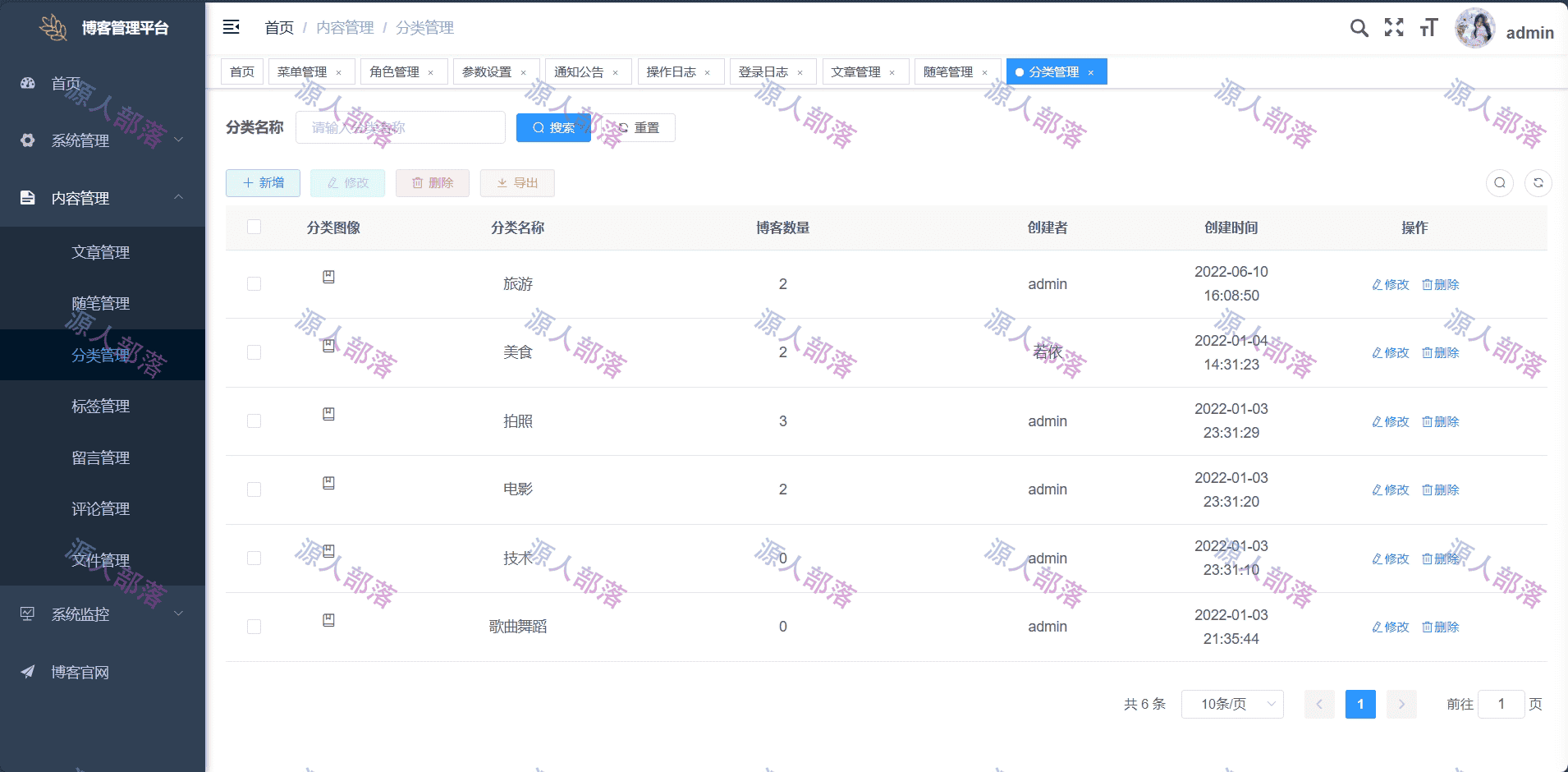The image size is (1568, 772).
Task: Click the category image icon for 美食
Action: coord(328,346)
